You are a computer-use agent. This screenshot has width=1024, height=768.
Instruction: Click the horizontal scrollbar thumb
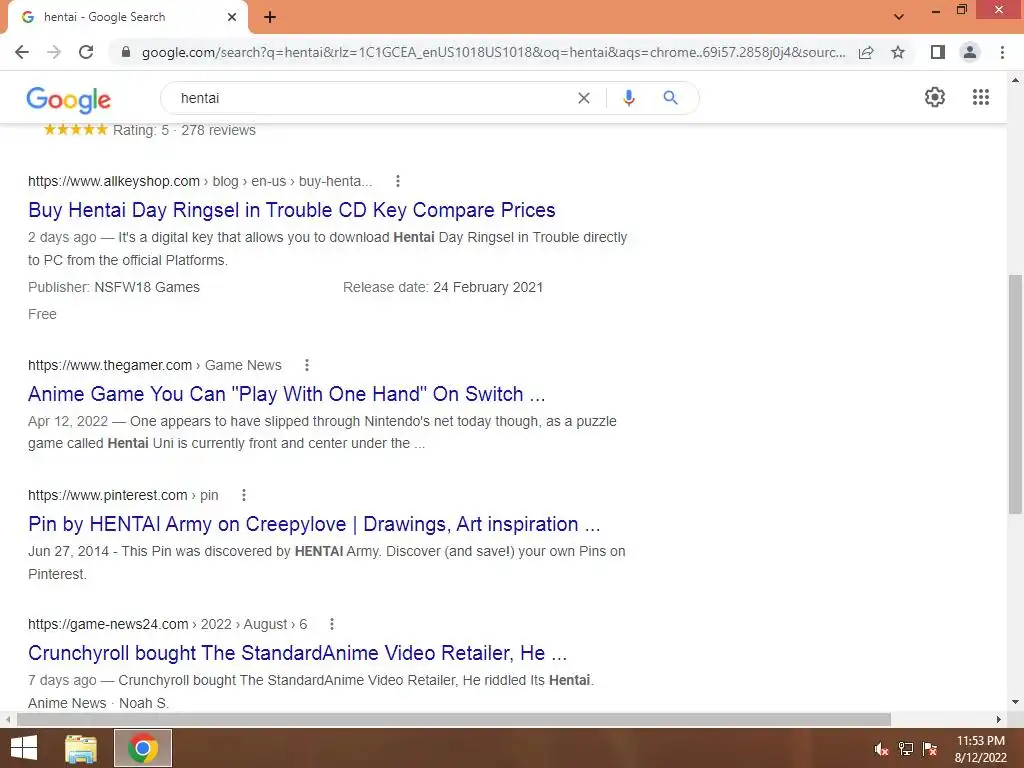(x=454, y=719)
